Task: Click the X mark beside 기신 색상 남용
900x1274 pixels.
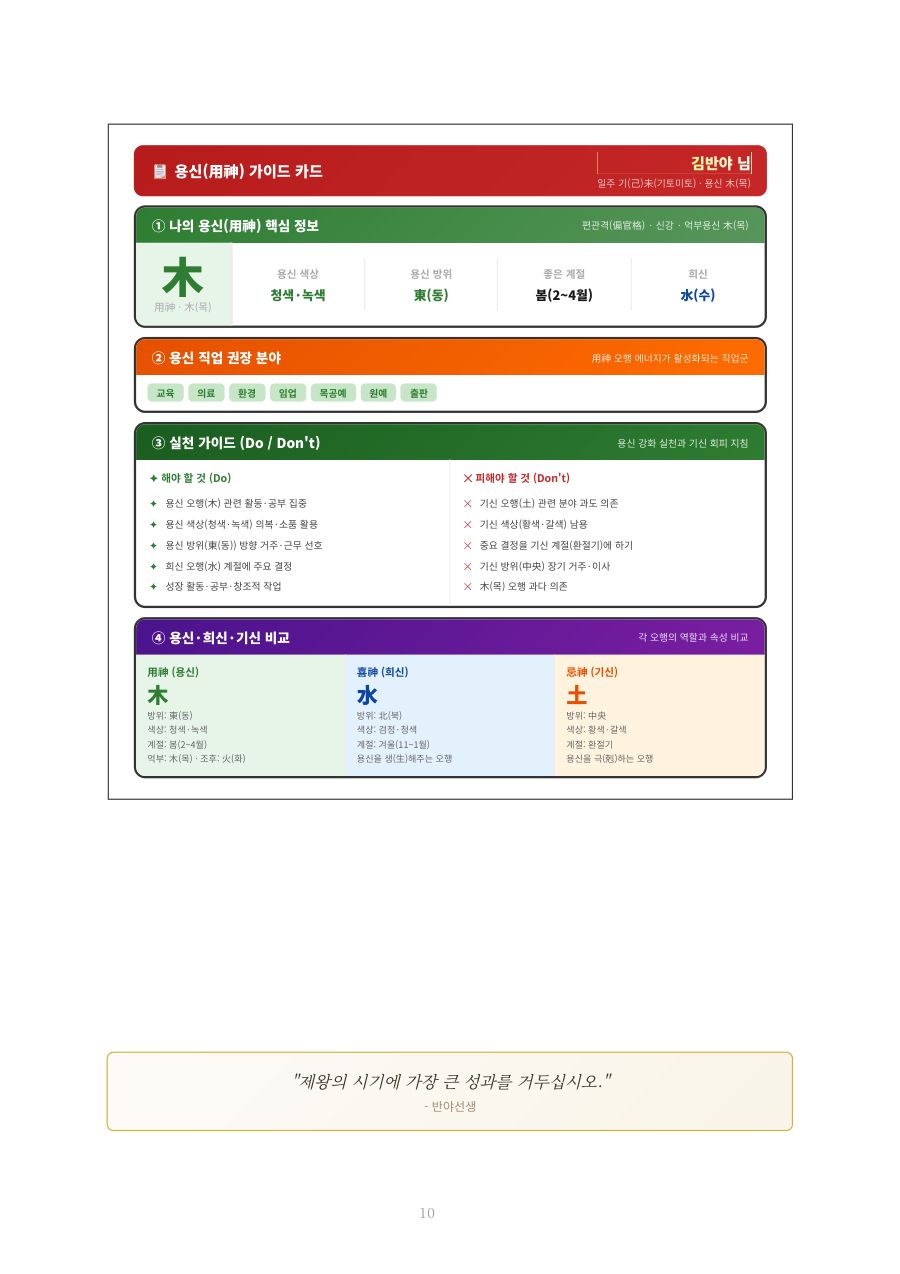Action: pyautogui.click(x=467, y=524)
